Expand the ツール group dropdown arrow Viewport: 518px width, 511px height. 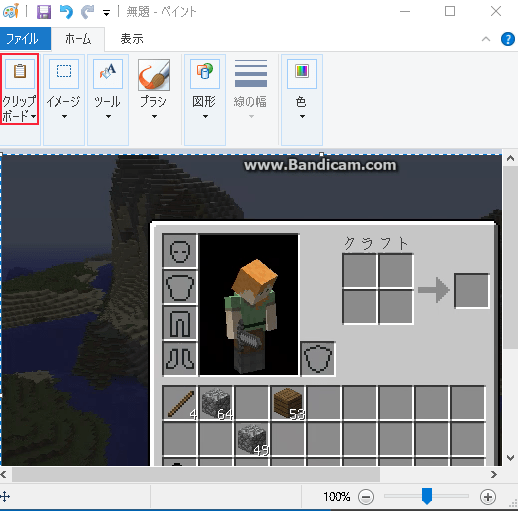pos(108,117)
